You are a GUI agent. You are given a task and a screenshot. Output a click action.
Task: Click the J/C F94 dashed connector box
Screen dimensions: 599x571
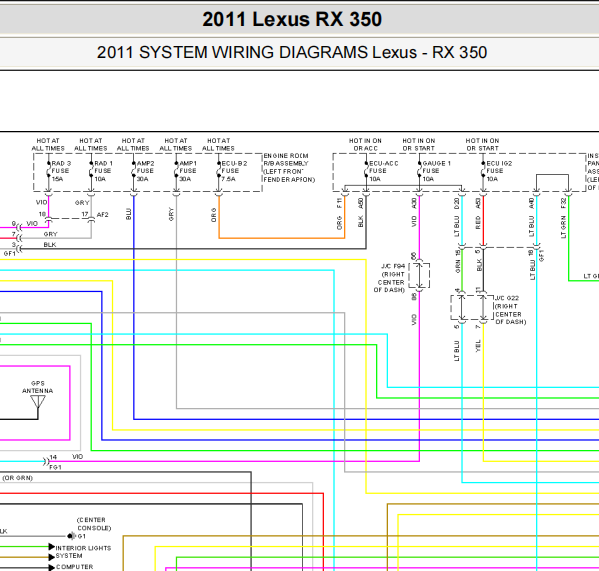pos(419,275)
